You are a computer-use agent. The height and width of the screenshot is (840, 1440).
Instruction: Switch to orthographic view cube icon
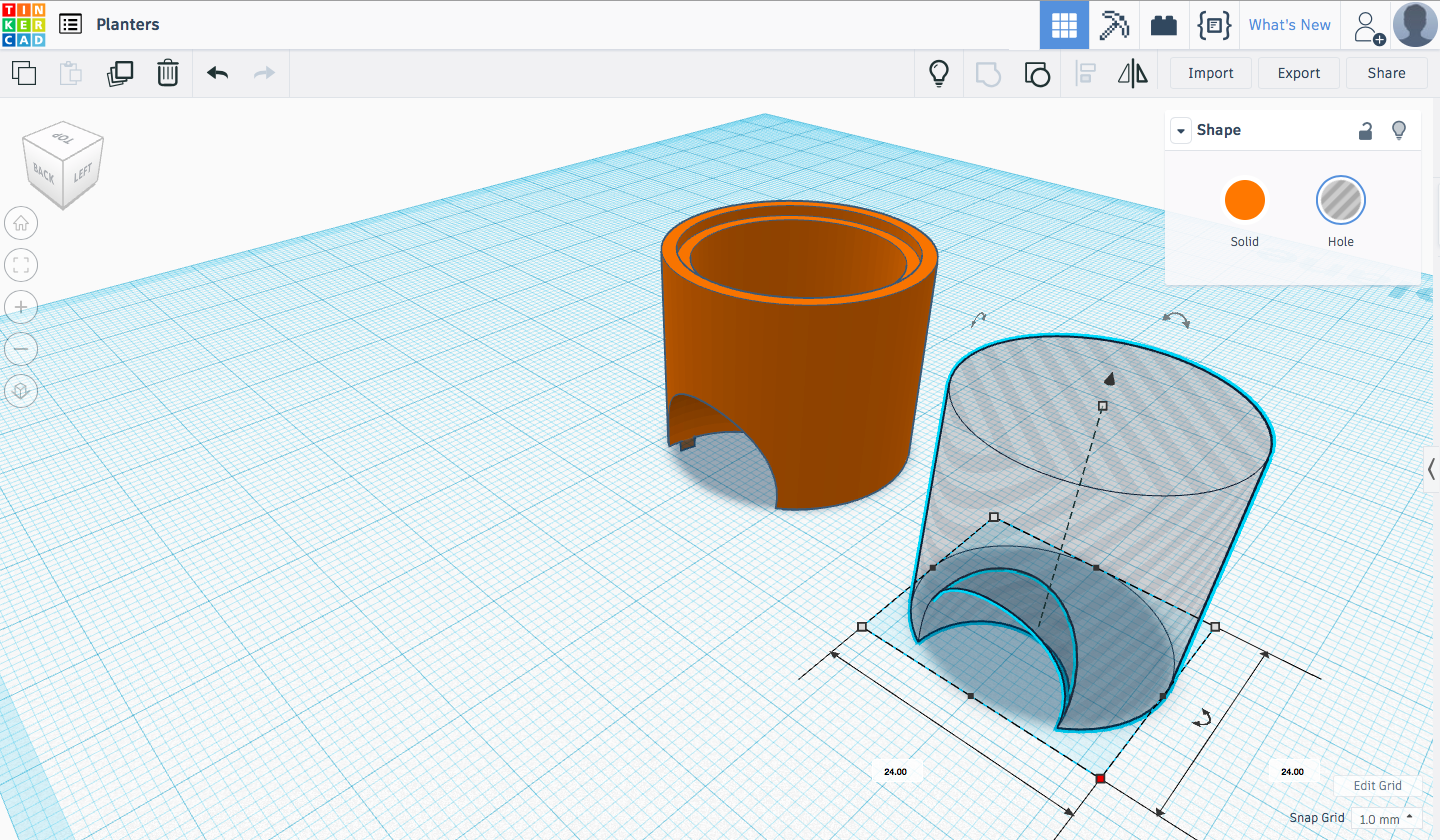tap(21, 390)
